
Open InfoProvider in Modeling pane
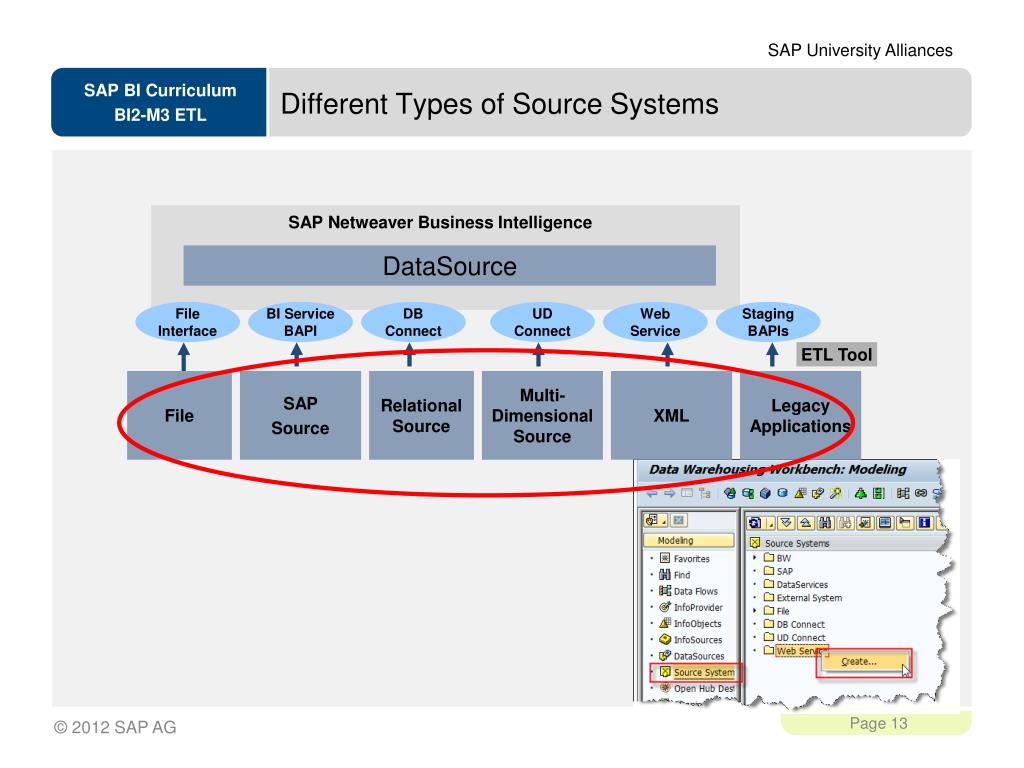tap(691, 607)
